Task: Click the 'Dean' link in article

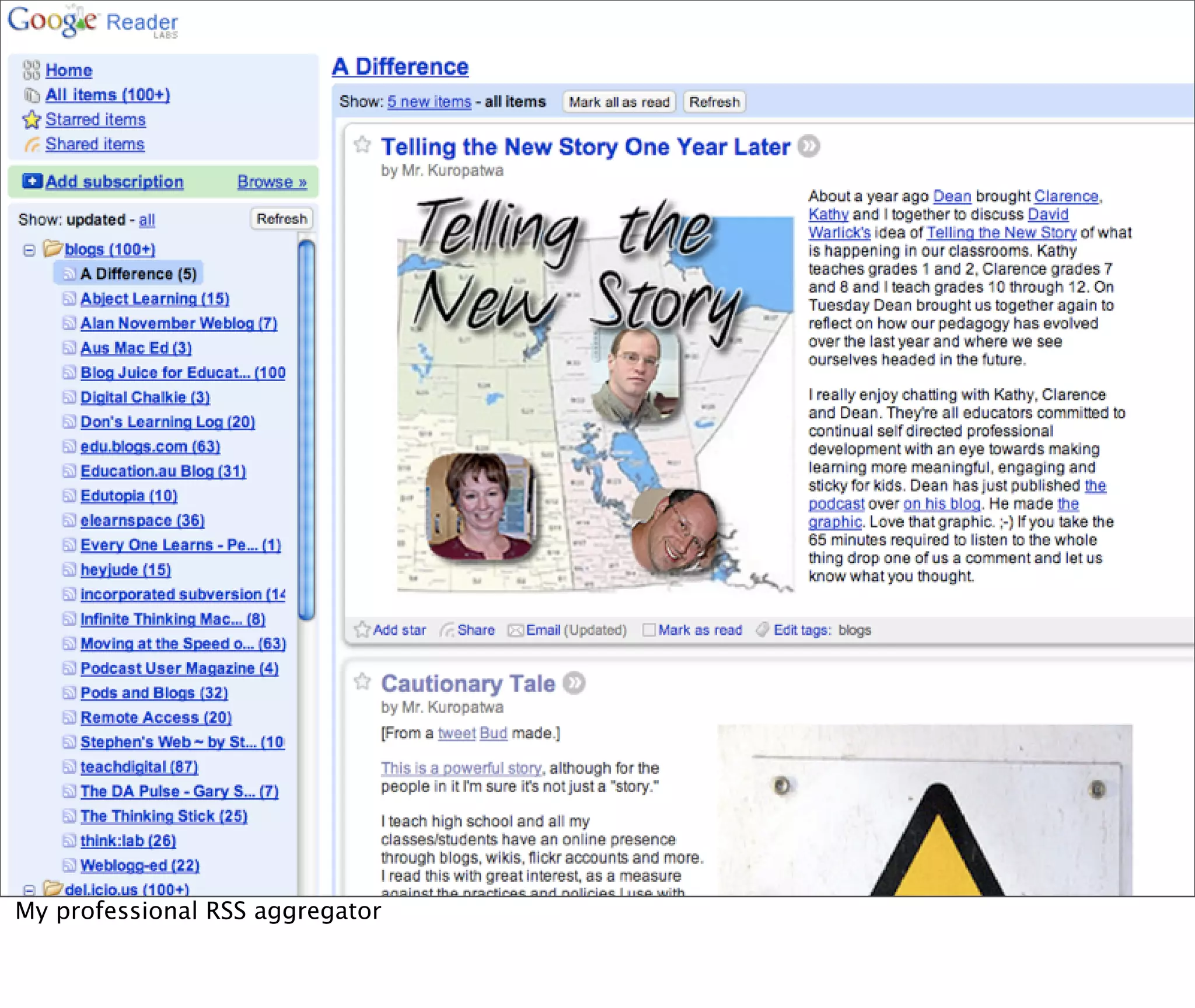Action: [952, 197]
